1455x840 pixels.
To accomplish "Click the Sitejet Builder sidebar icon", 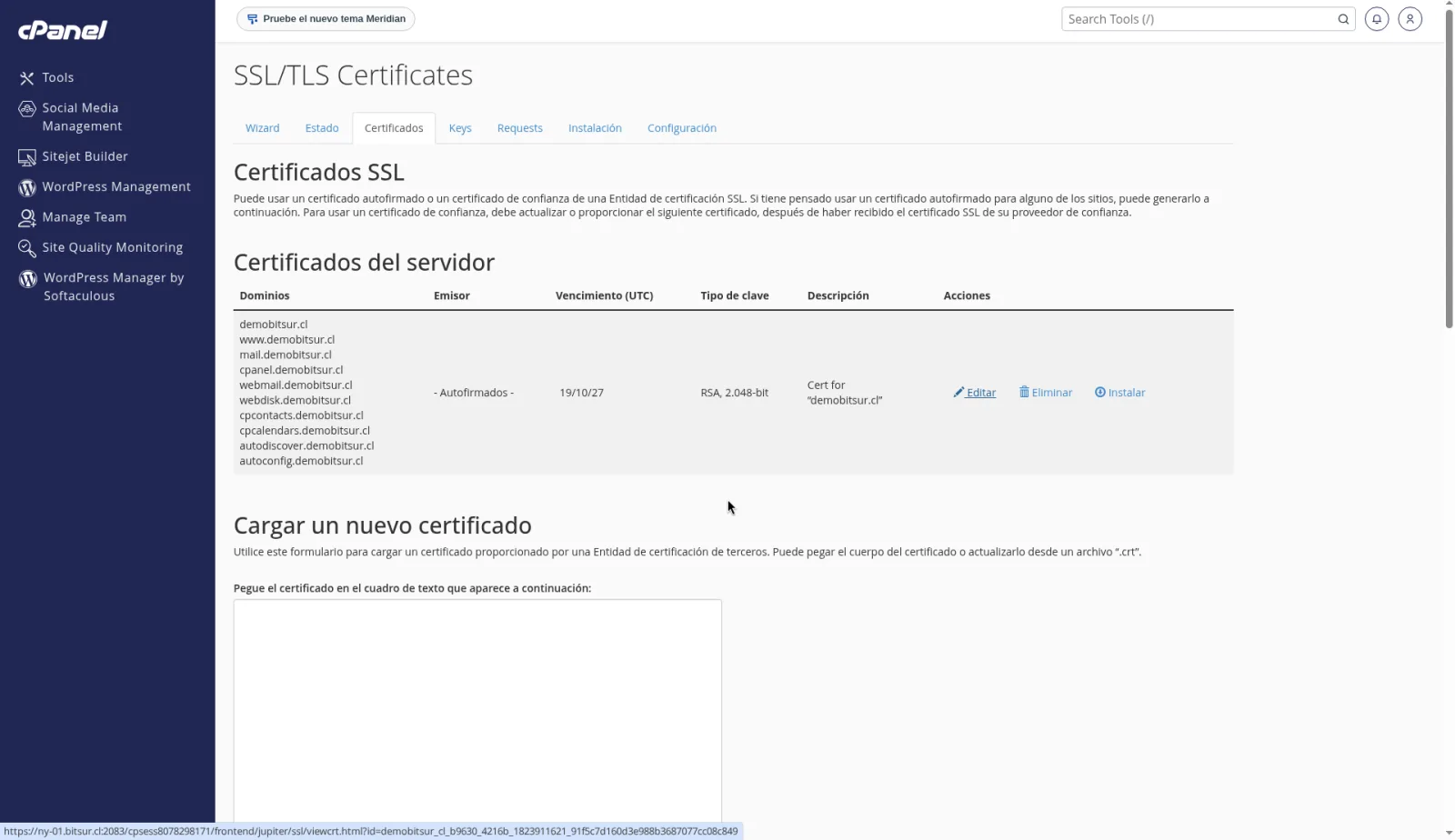I will [27, 157].
